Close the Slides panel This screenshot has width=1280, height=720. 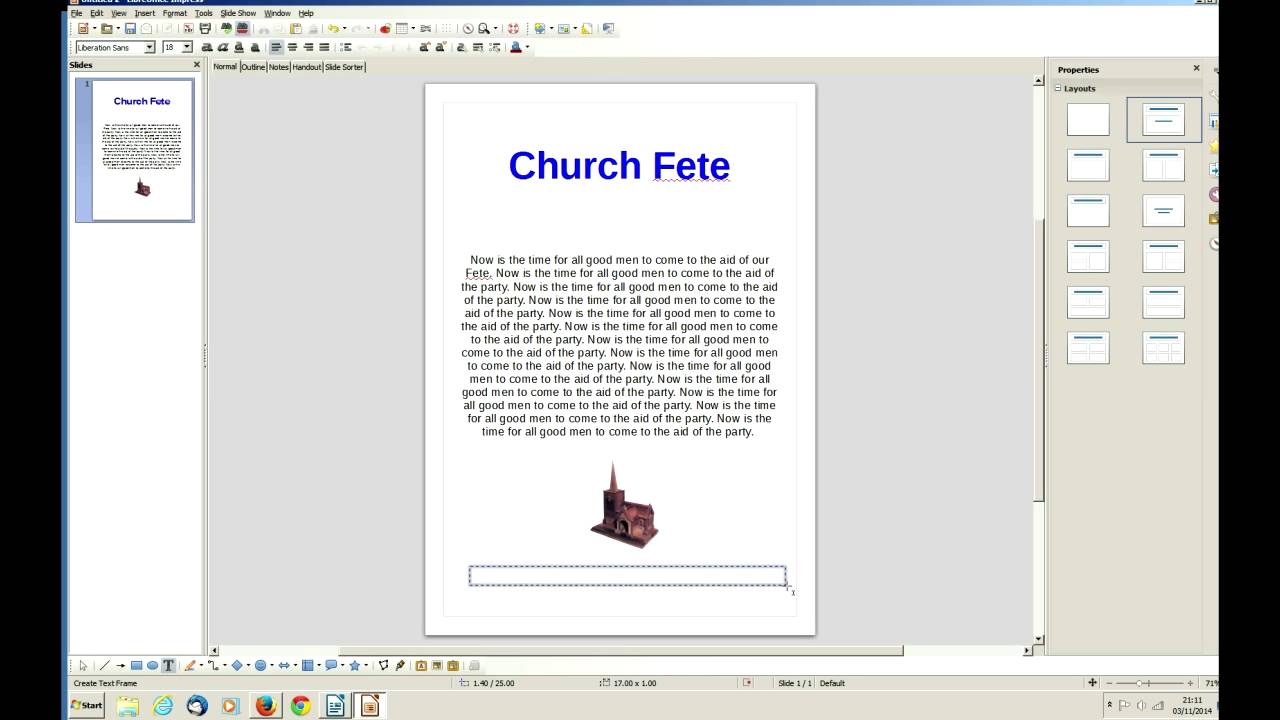click(x=196, y=65)
